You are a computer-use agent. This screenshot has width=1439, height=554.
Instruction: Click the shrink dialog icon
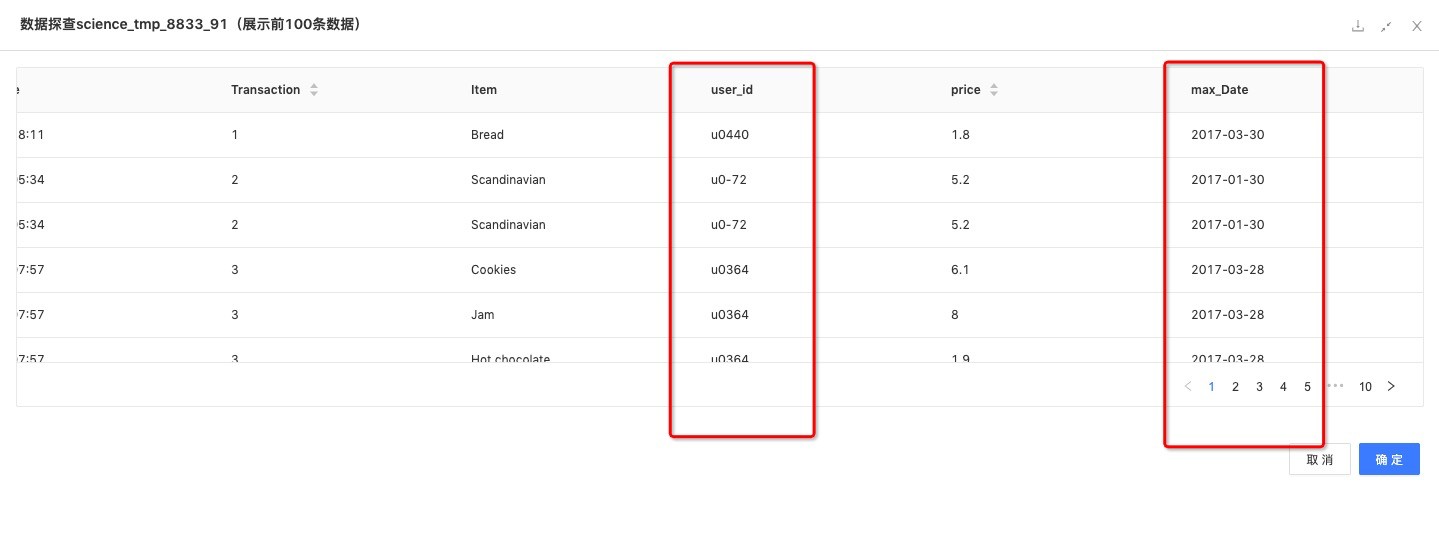point(1387,26)
